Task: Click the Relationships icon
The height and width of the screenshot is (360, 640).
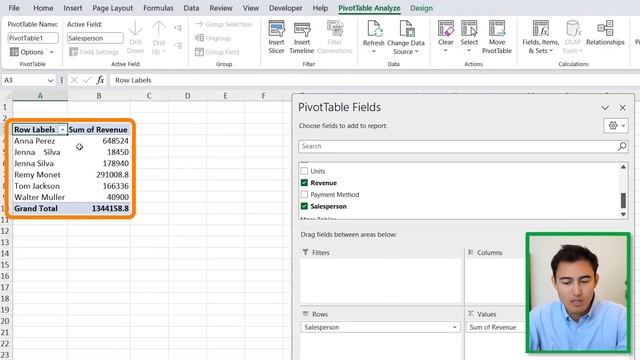Action: pos(605,29)
